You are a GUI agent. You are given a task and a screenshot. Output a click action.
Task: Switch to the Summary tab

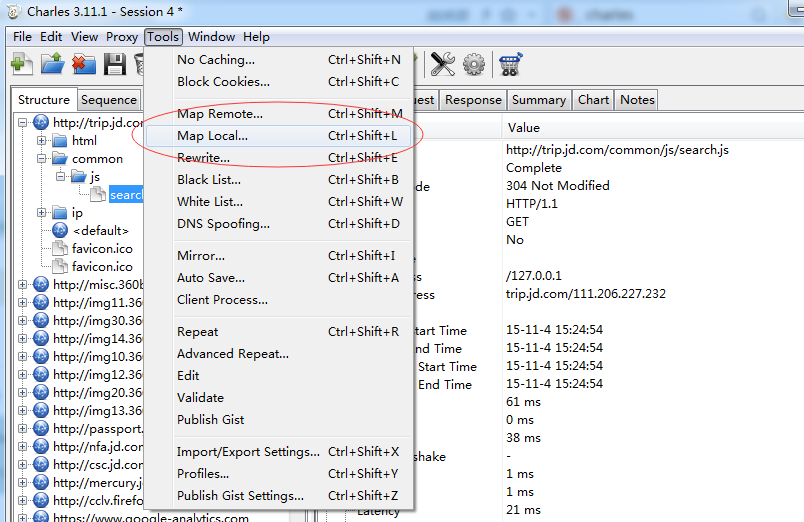pyautogui.click(x=539, y=100)
